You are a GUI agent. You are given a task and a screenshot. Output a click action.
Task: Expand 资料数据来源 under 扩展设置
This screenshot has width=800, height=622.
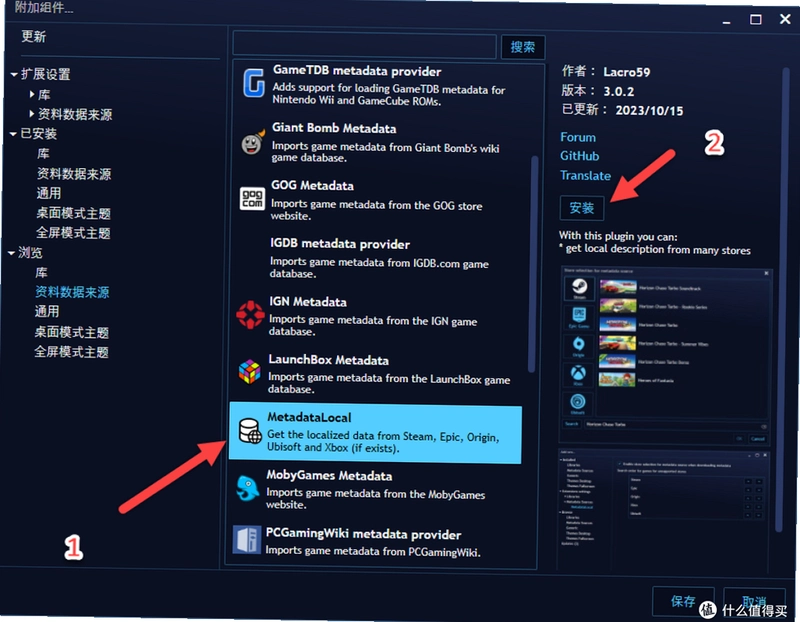[32, 113]
